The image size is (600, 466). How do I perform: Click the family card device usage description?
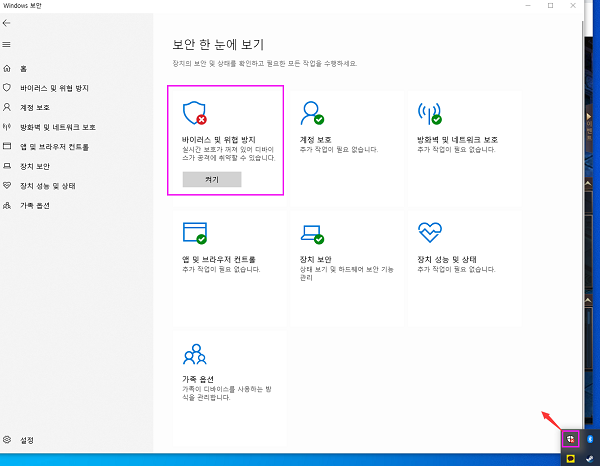tap(227, 393)
